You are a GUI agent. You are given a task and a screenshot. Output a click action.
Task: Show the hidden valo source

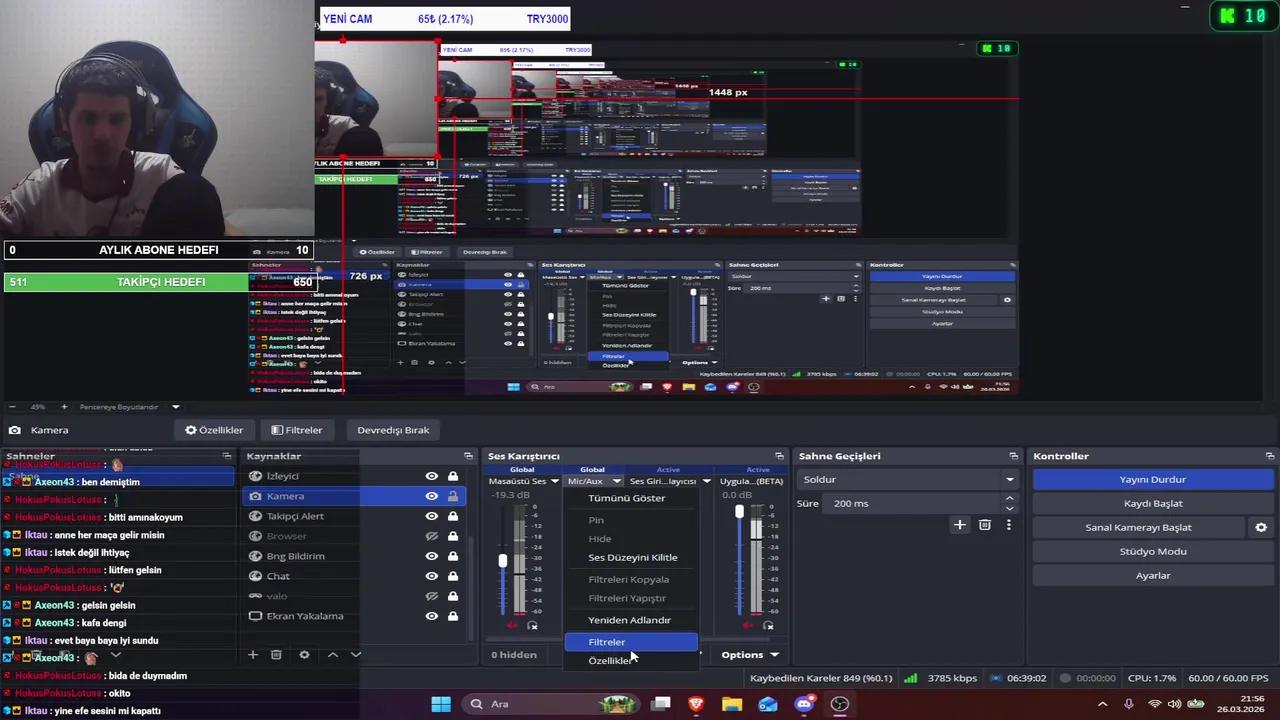tap(432, 596)
